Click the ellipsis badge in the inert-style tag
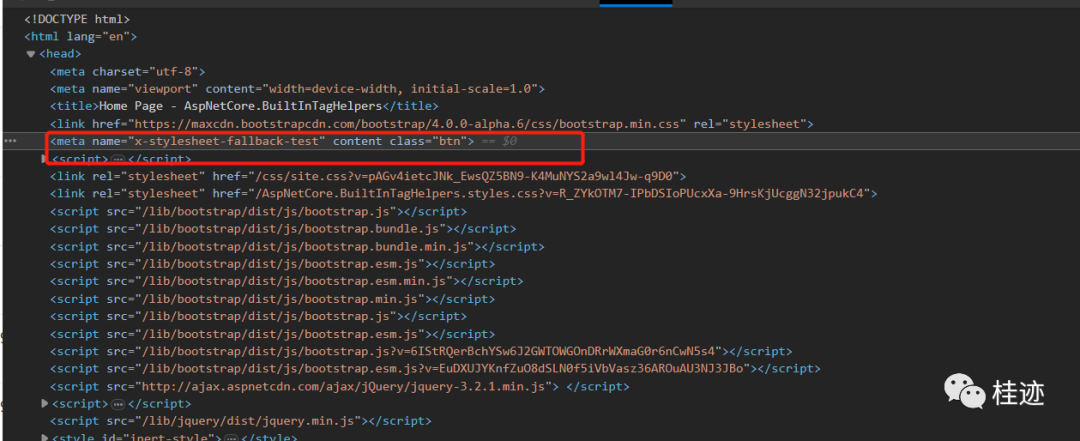 [231, 438]
